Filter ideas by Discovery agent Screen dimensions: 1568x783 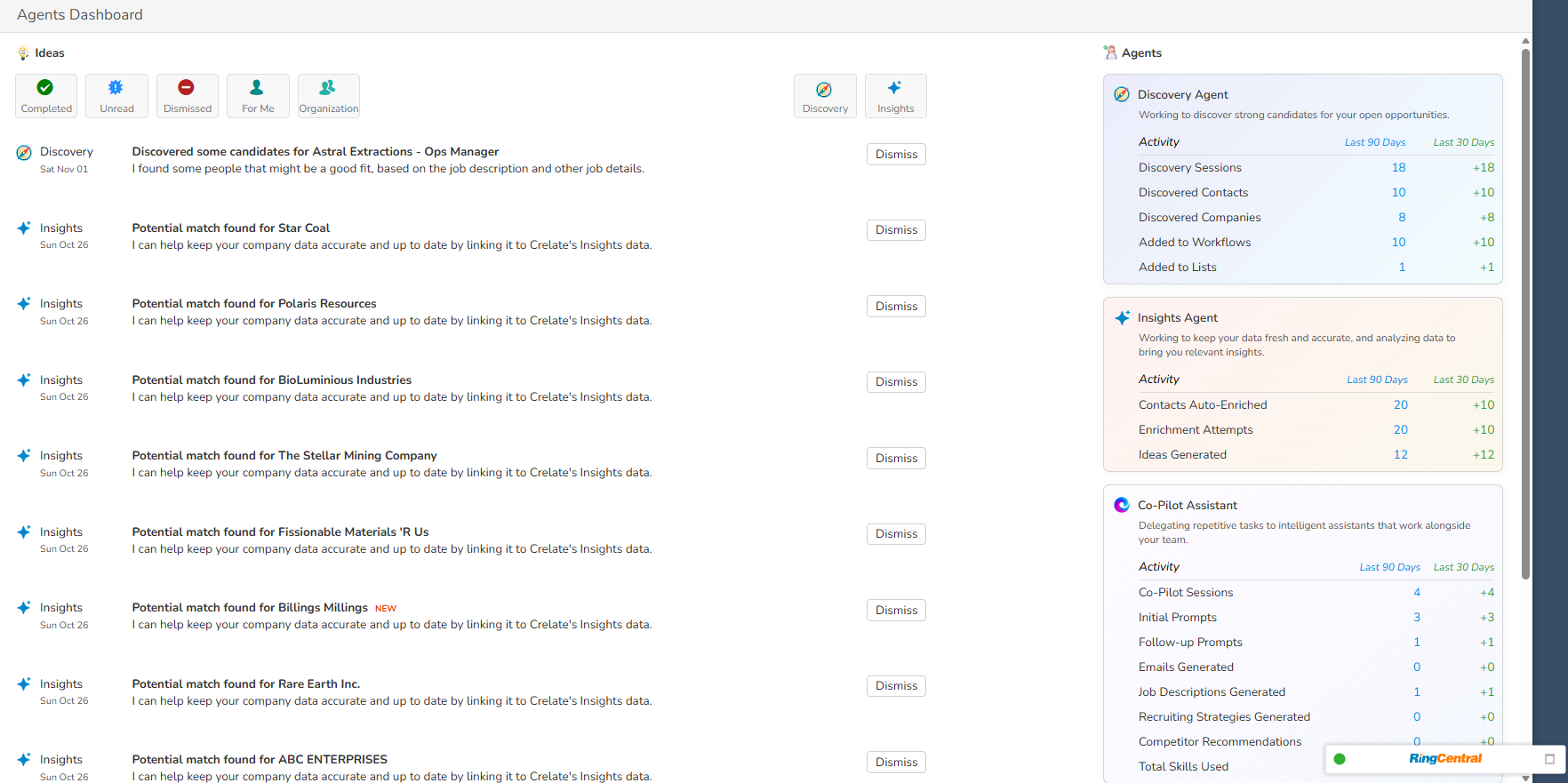tap(825, 96)
